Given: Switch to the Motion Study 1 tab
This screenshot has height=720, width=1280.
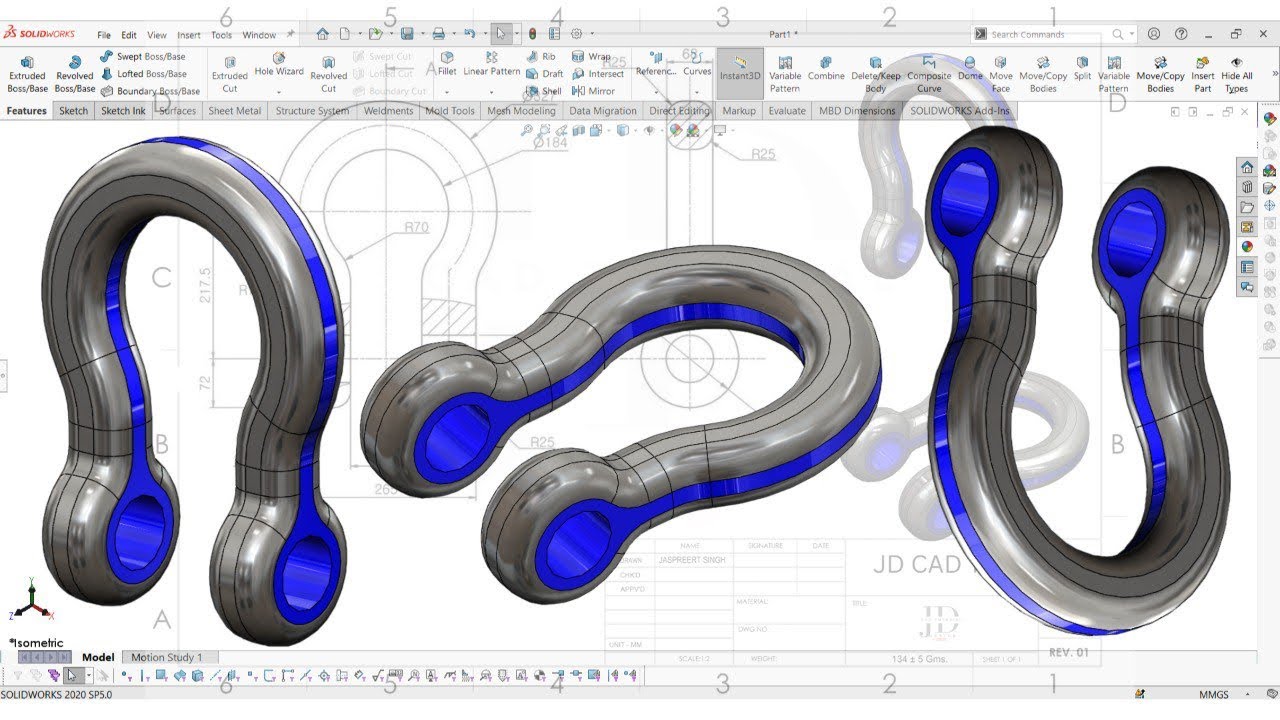Looking at the screenshot, I should 167,657.
